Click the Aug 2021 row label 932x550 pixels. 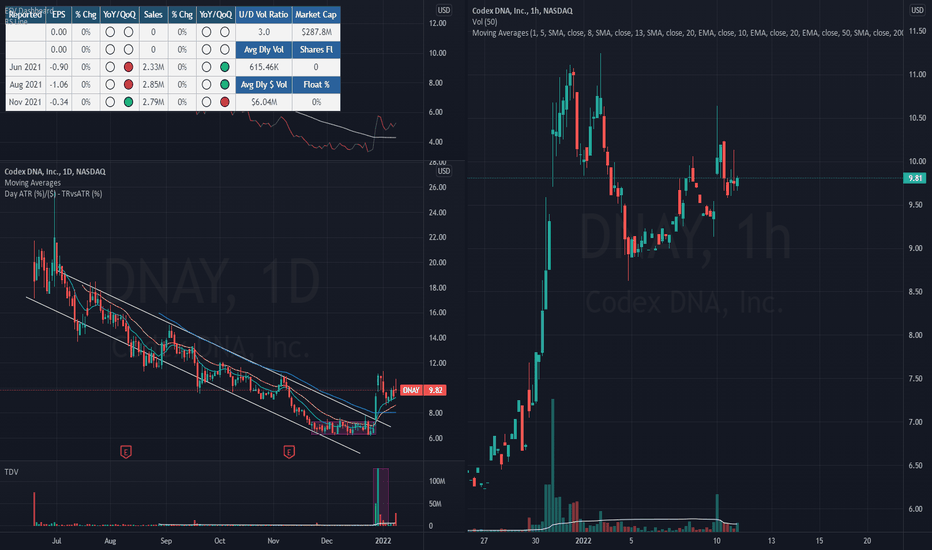tap(26, 84)
